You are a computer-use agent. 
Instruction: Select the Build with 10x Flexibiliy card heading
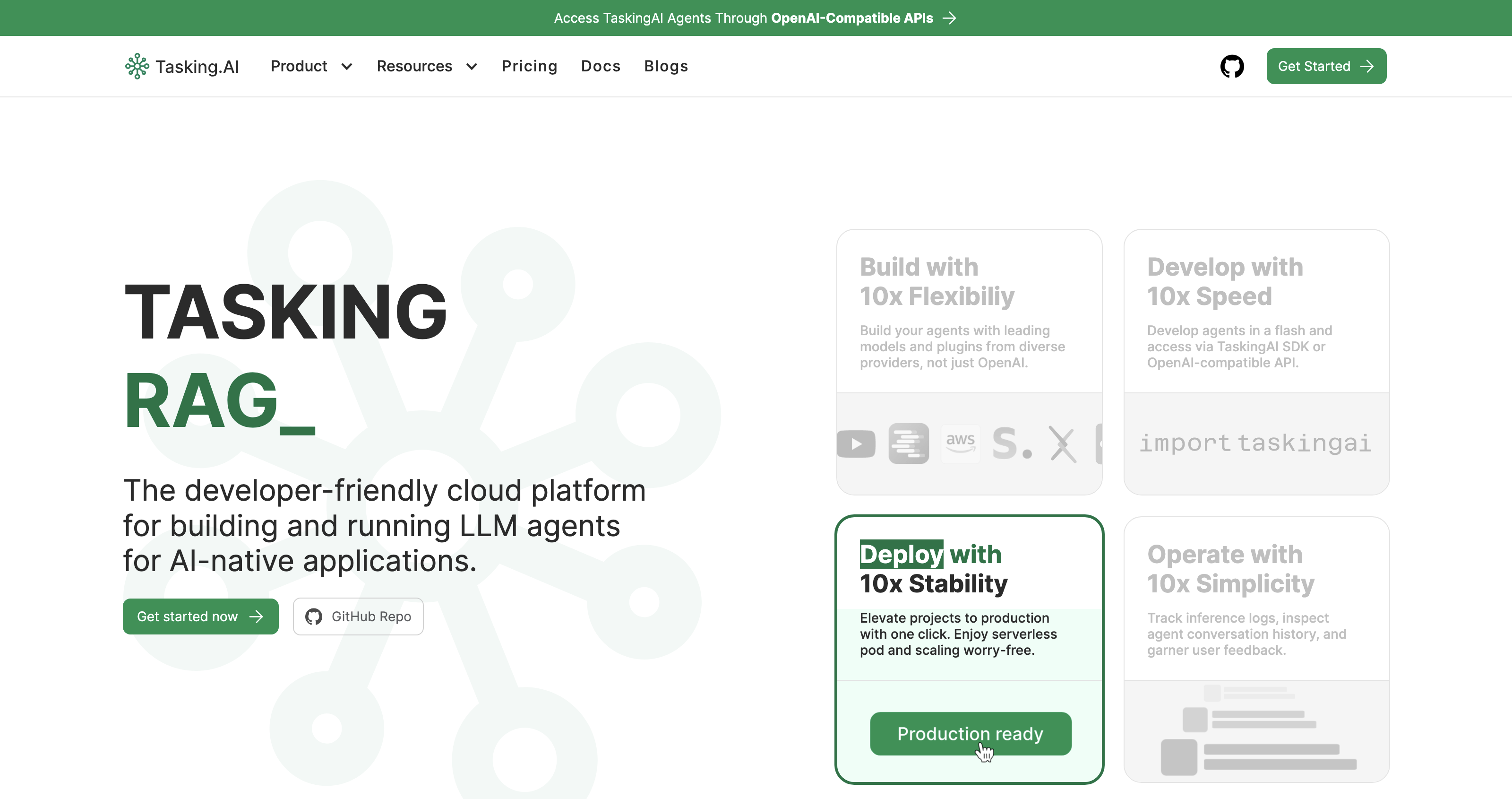pos(937,281)
